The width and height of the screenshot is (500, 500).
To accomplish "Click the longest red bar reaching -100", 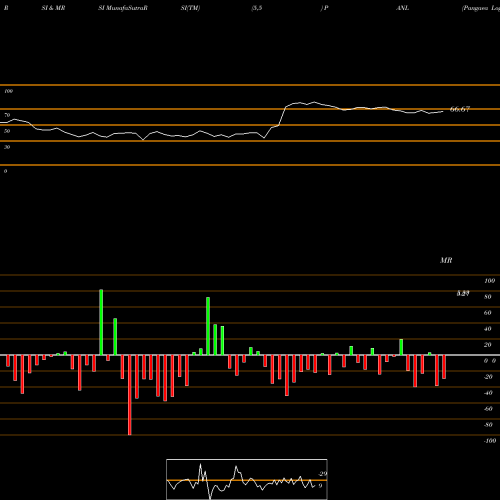I will click(x=130, y=395).
